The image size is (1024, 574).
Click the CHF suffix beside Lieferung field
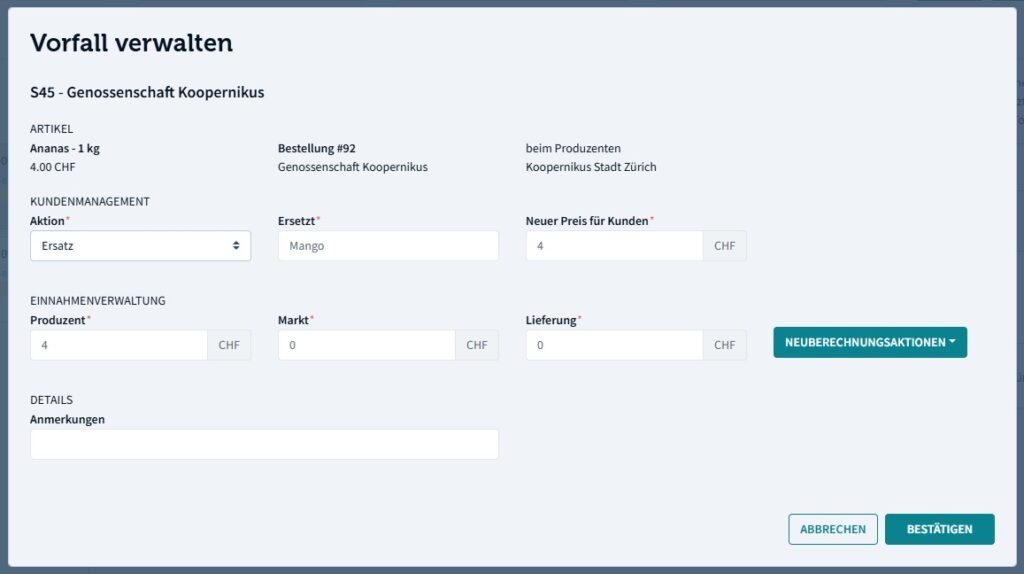(x=725, y=345)
